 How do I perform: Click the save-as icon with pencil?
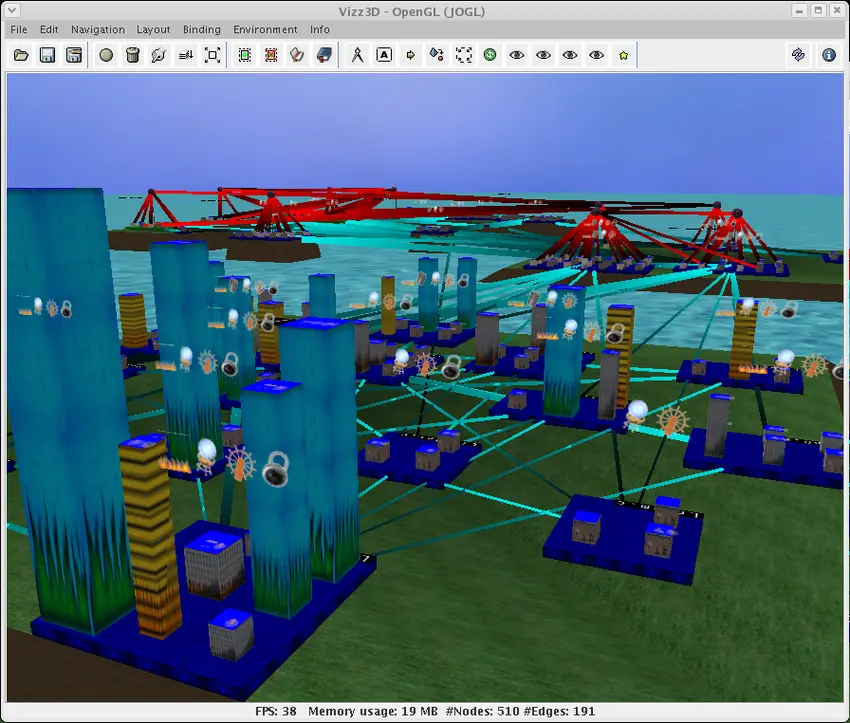[x=74, y=55]
